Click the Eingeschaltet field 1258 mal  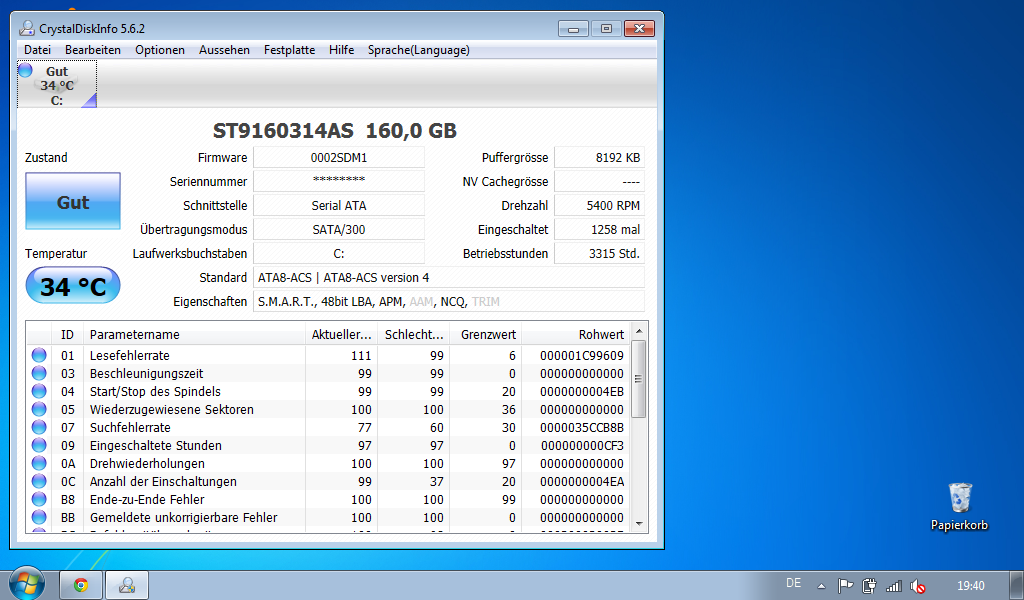click(x=600, y=230)
